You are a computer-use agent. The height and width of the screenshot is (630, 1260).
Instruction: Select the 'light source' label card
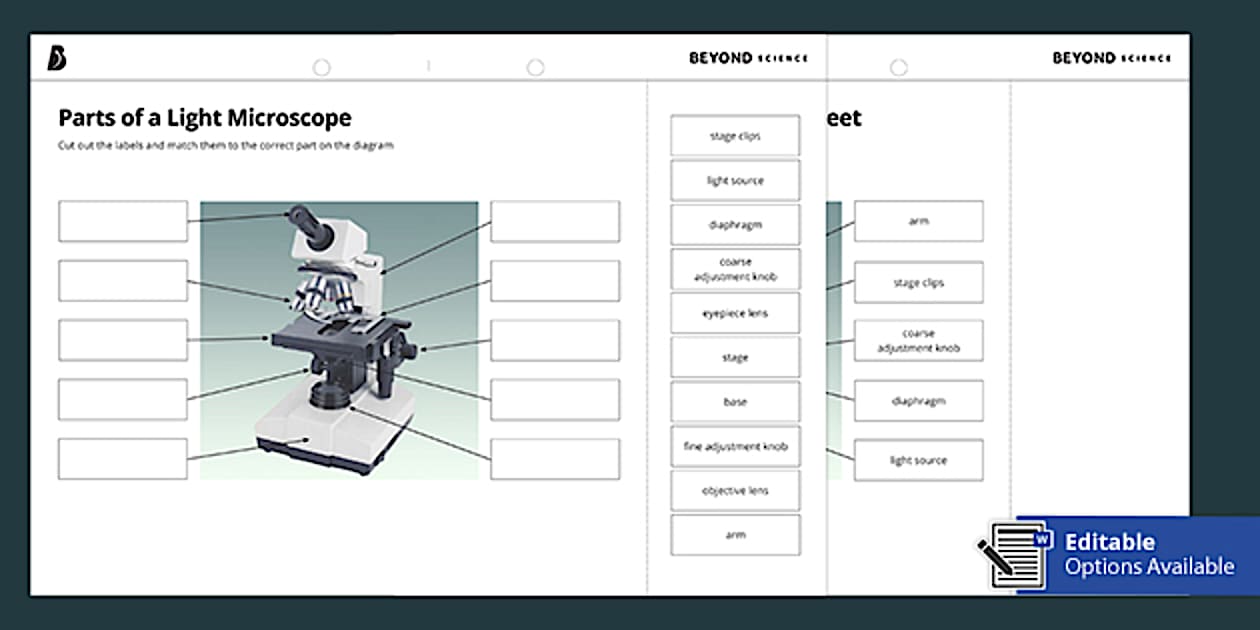click(x=736, y=180)
